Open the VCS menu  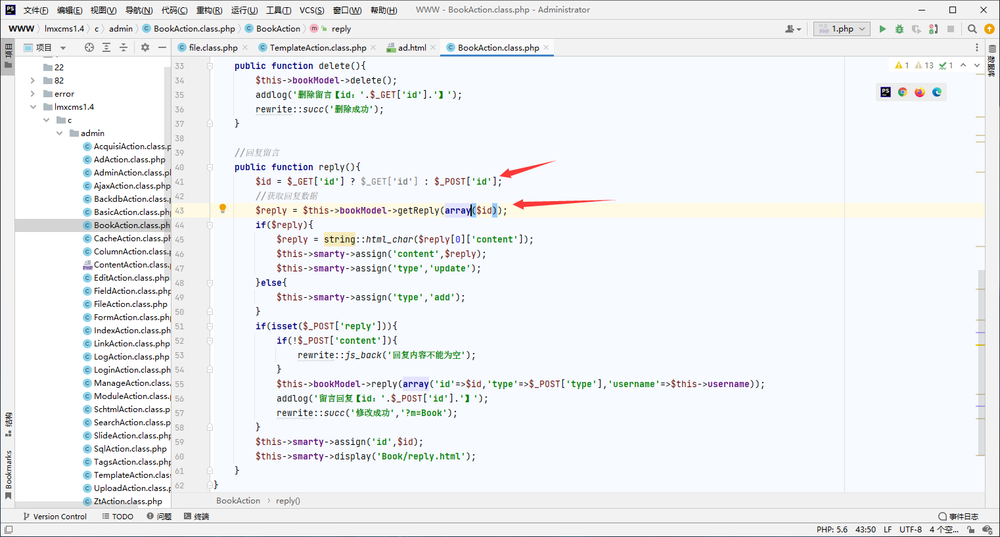pyautogui.click(x=311, y=10)
